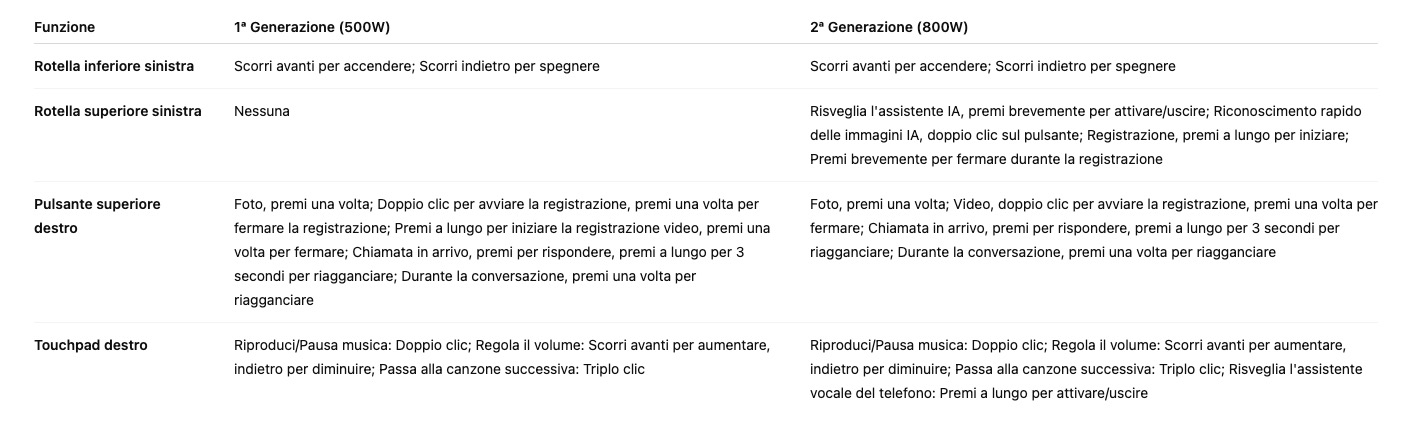Click the "Rotella superiore sinistra" row label

[x=118, y=111]
